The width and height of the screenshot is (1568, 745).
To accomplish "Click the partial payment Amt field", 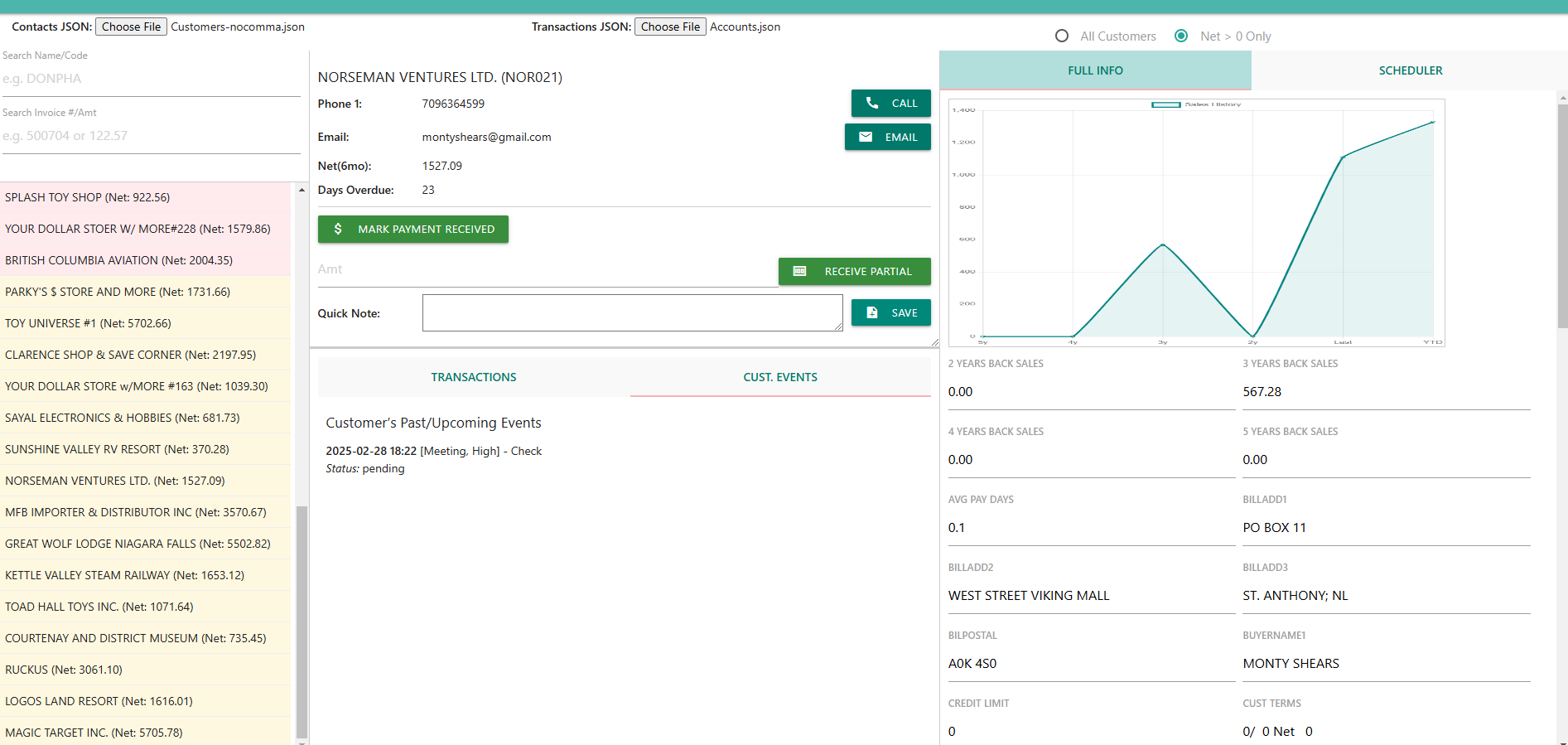I will 546,270.
